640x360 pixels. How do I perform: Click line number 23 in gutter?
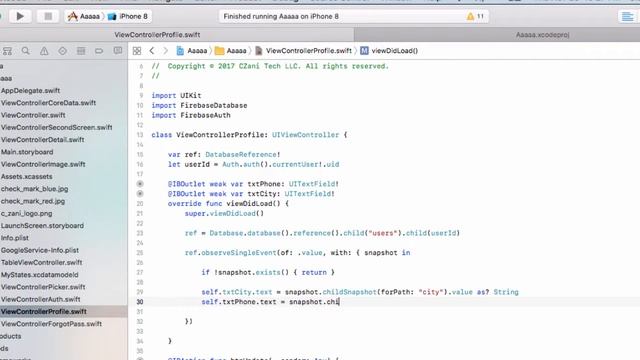point(140,233)
